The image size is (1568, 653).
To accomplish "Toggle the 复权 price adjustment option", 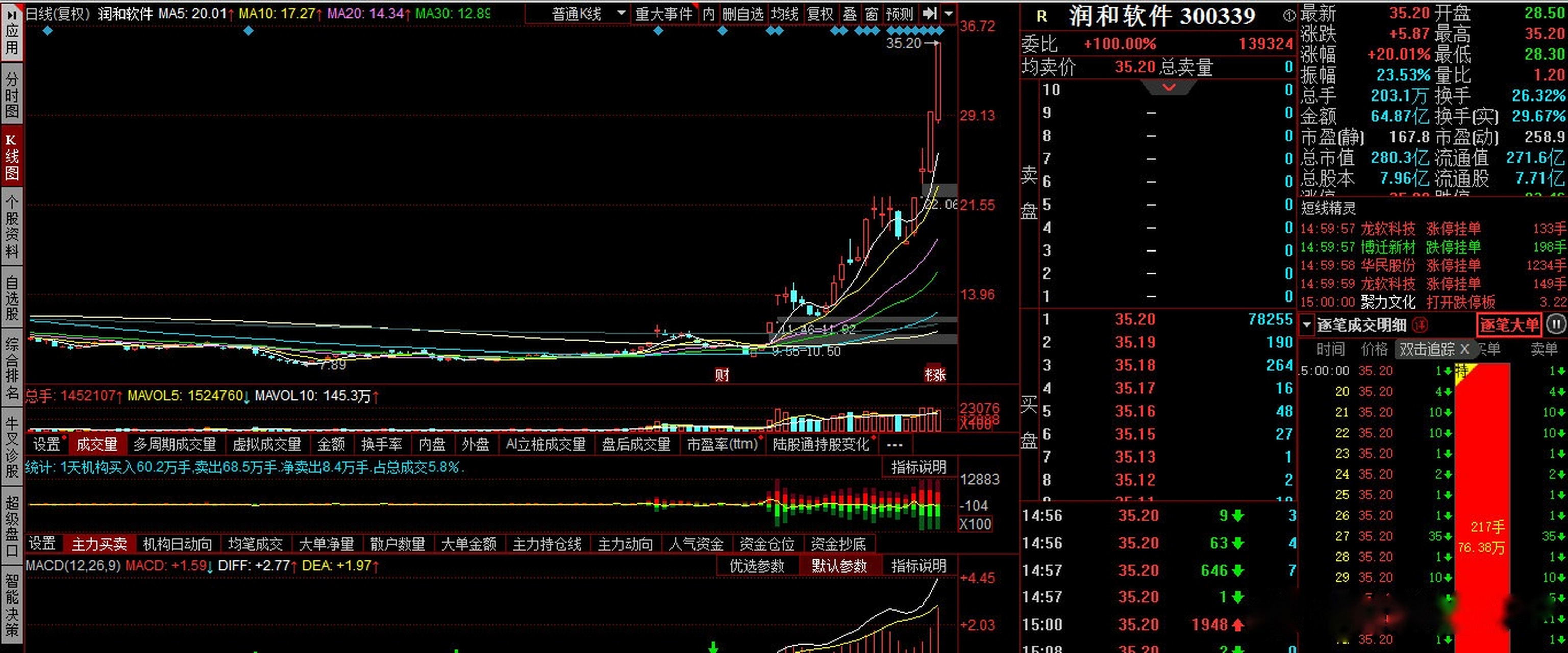I will pos(820,13).
